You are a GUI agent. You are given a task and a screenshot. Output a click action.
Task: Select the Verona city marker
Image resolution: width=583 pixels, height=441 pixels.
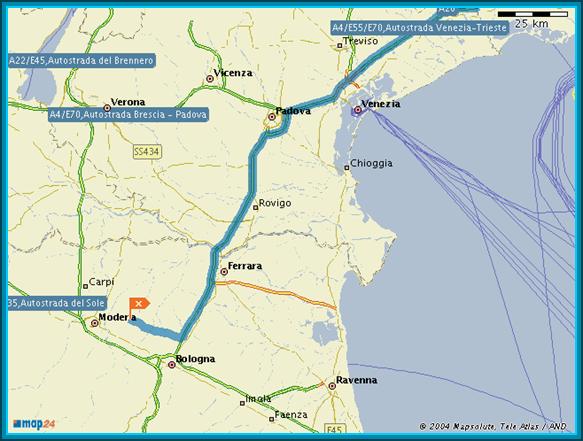click(x=107, y=108)
